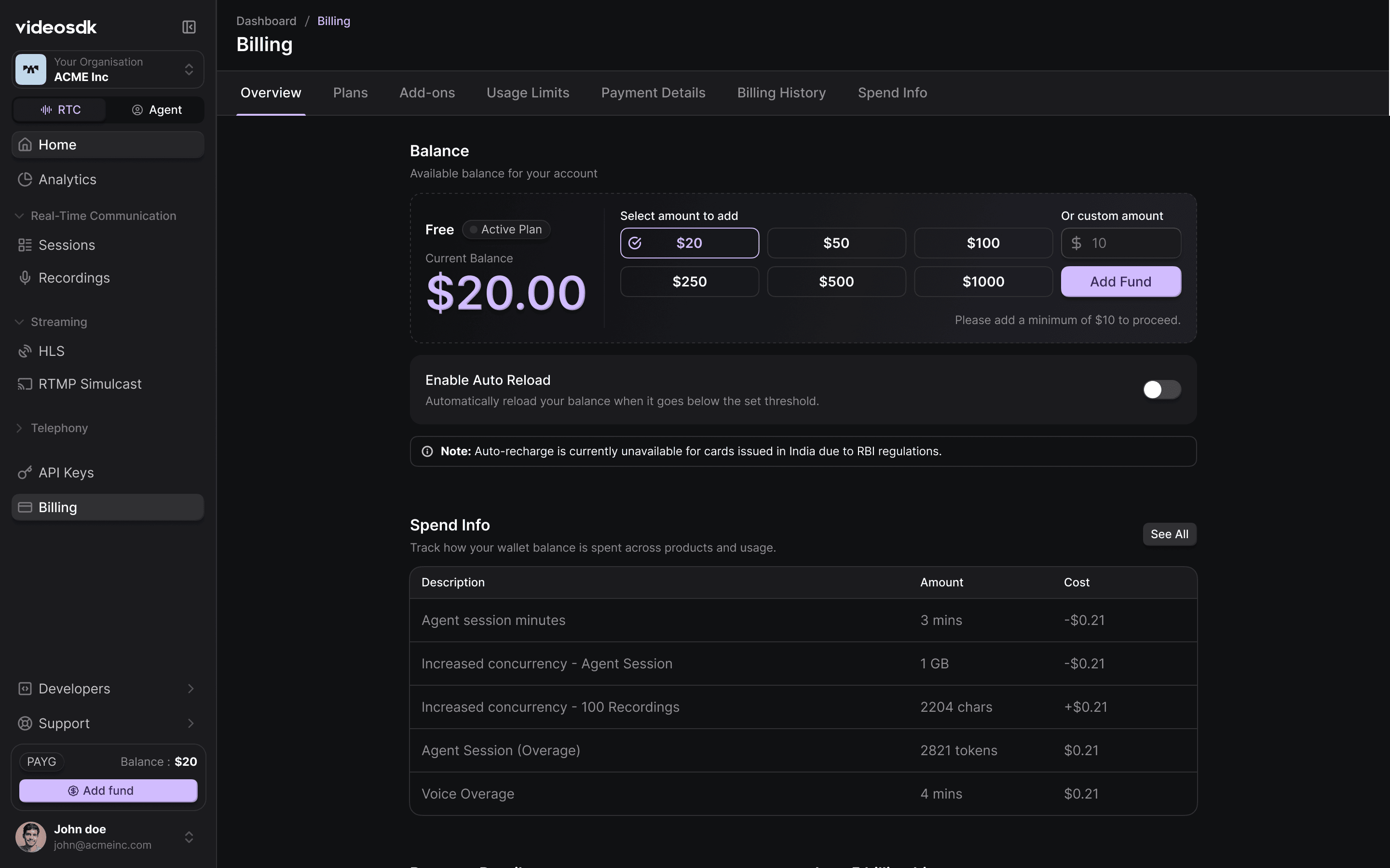The height and width of the screenshot is (868, 1390).
Task: Select the API Keys key icon
Action: coord(25,473)
